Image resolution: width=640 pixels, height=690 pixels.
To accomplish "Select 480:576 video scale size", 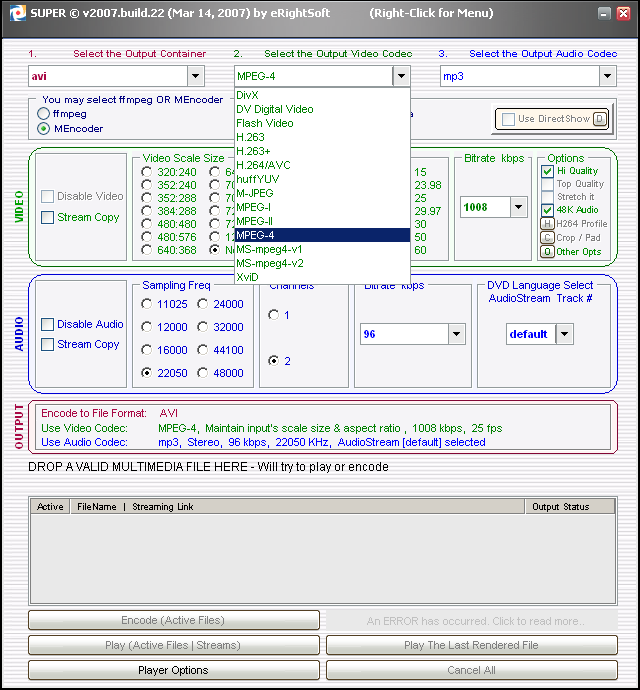I will click(147, 237).
